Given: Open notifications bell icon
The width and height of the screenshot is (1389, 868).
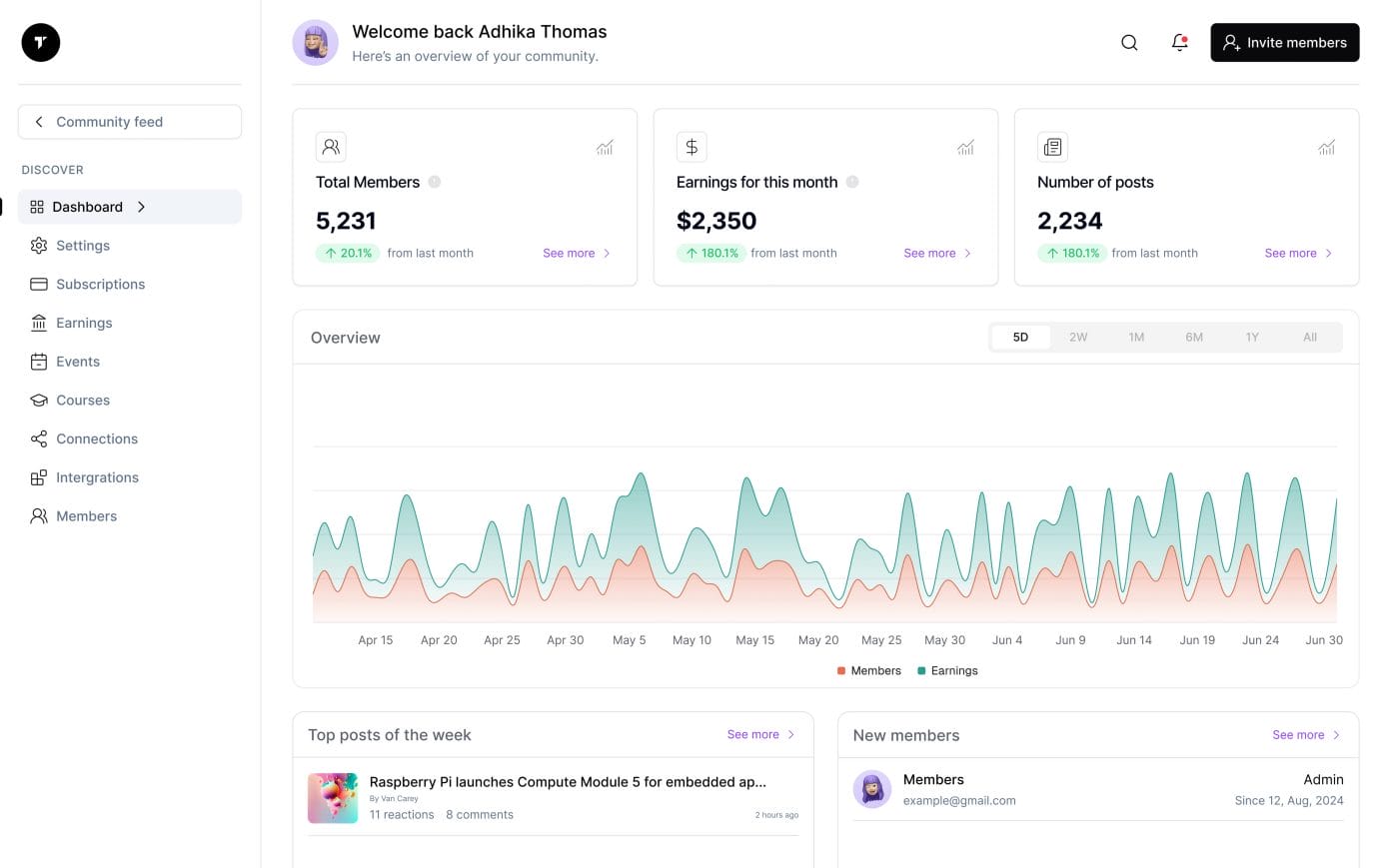Looking at the screenshot, I should [1179, 43].
